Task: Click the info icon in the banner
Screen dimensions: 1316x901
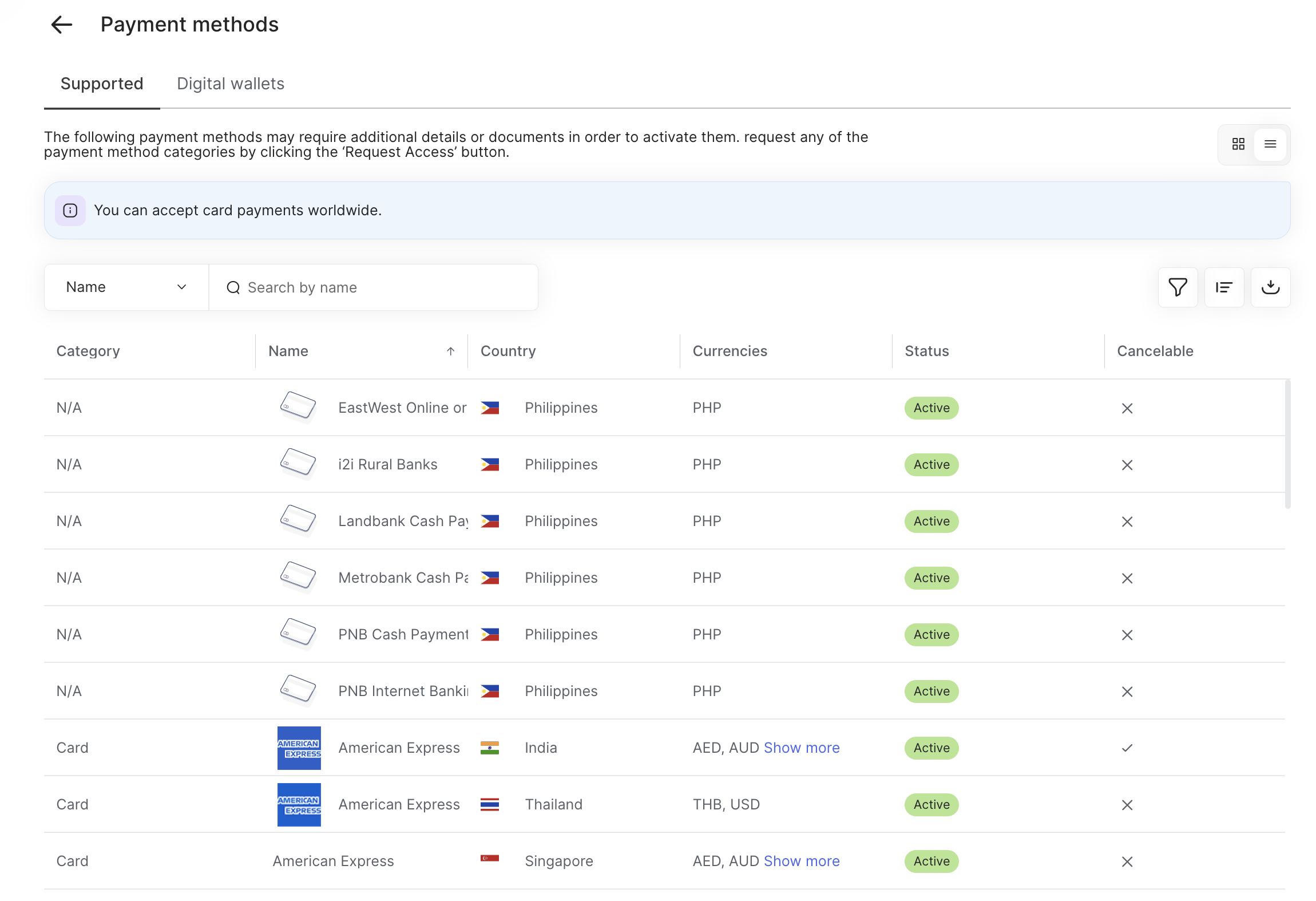Action: click(70, 211)
